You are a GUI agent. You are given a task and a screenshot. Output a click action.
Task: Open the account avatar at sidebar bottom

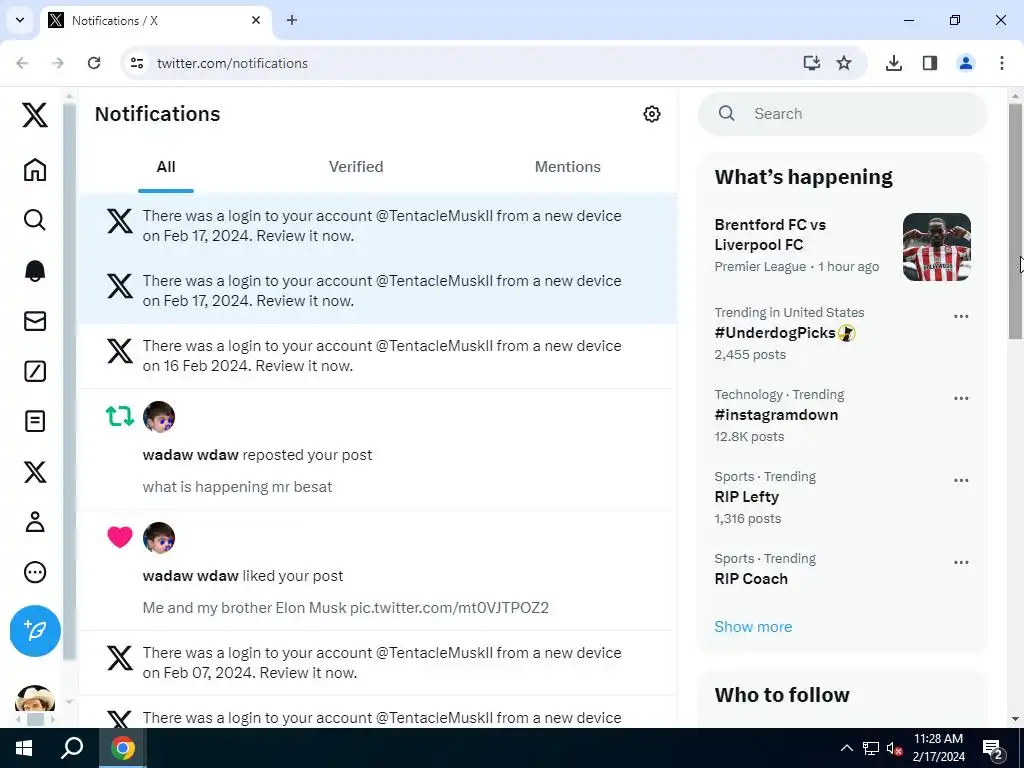[35, 699]
